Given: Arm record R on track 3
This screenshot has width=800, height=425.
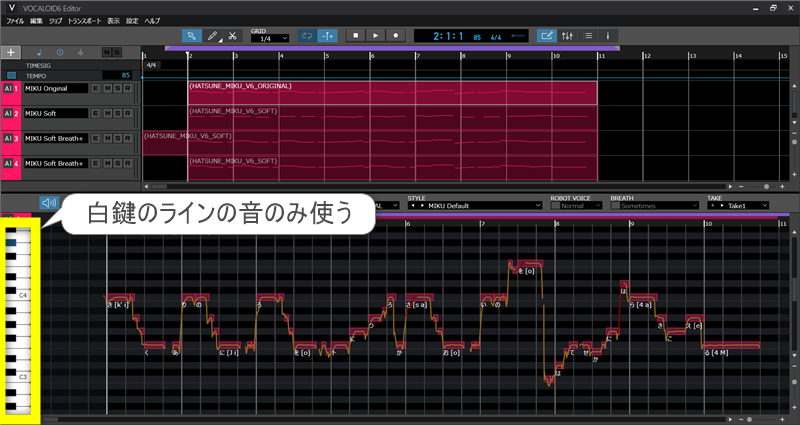Looking at the screenshot, I should coord(128,138).
